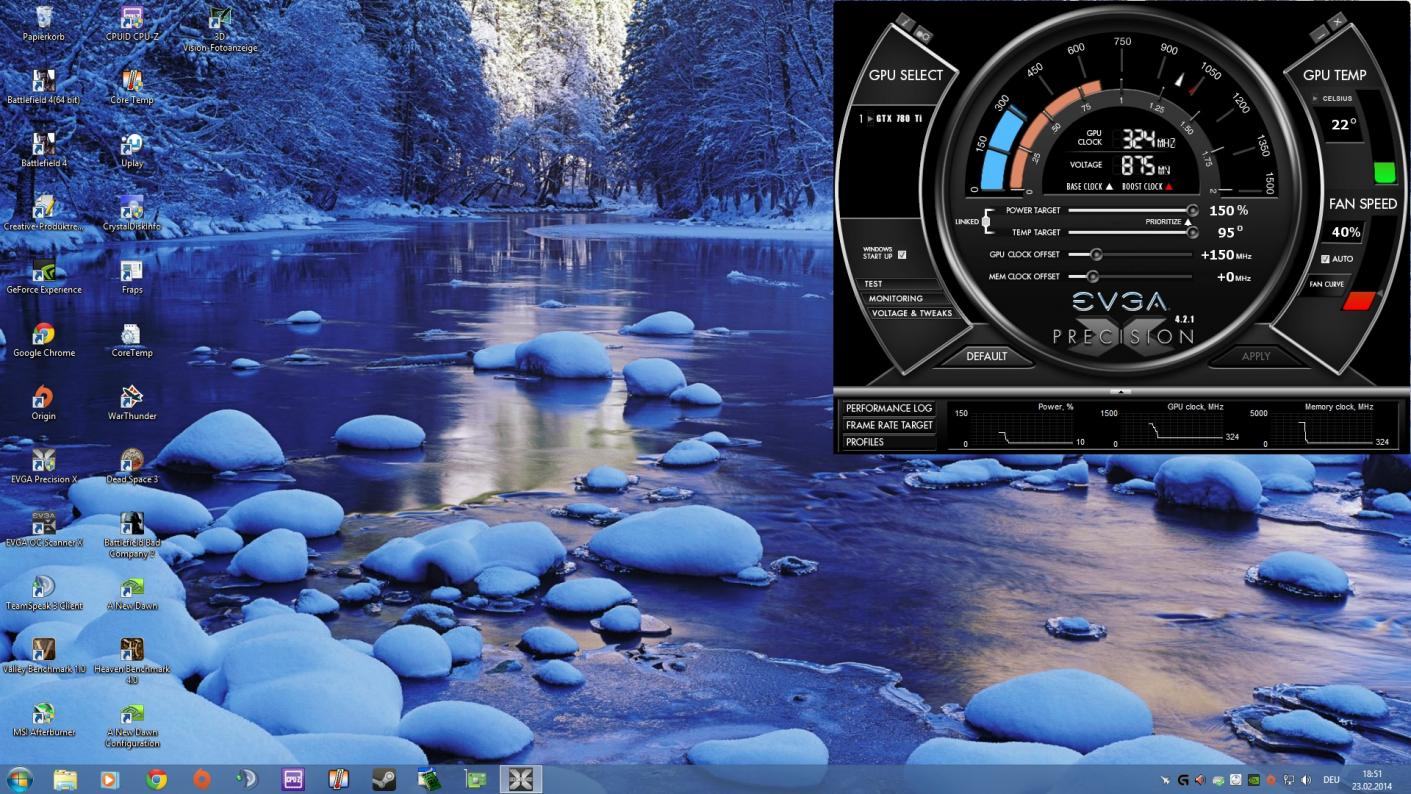Toggle the Linked power/temp target switch
Viewport: 1411px width, 794px height.
(987, 221)
